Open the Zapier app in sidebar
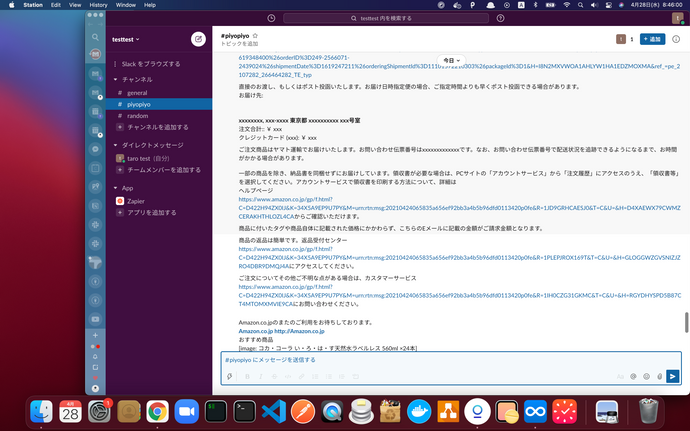The height and width of the screenshot is (431, 690). [159, 201]
